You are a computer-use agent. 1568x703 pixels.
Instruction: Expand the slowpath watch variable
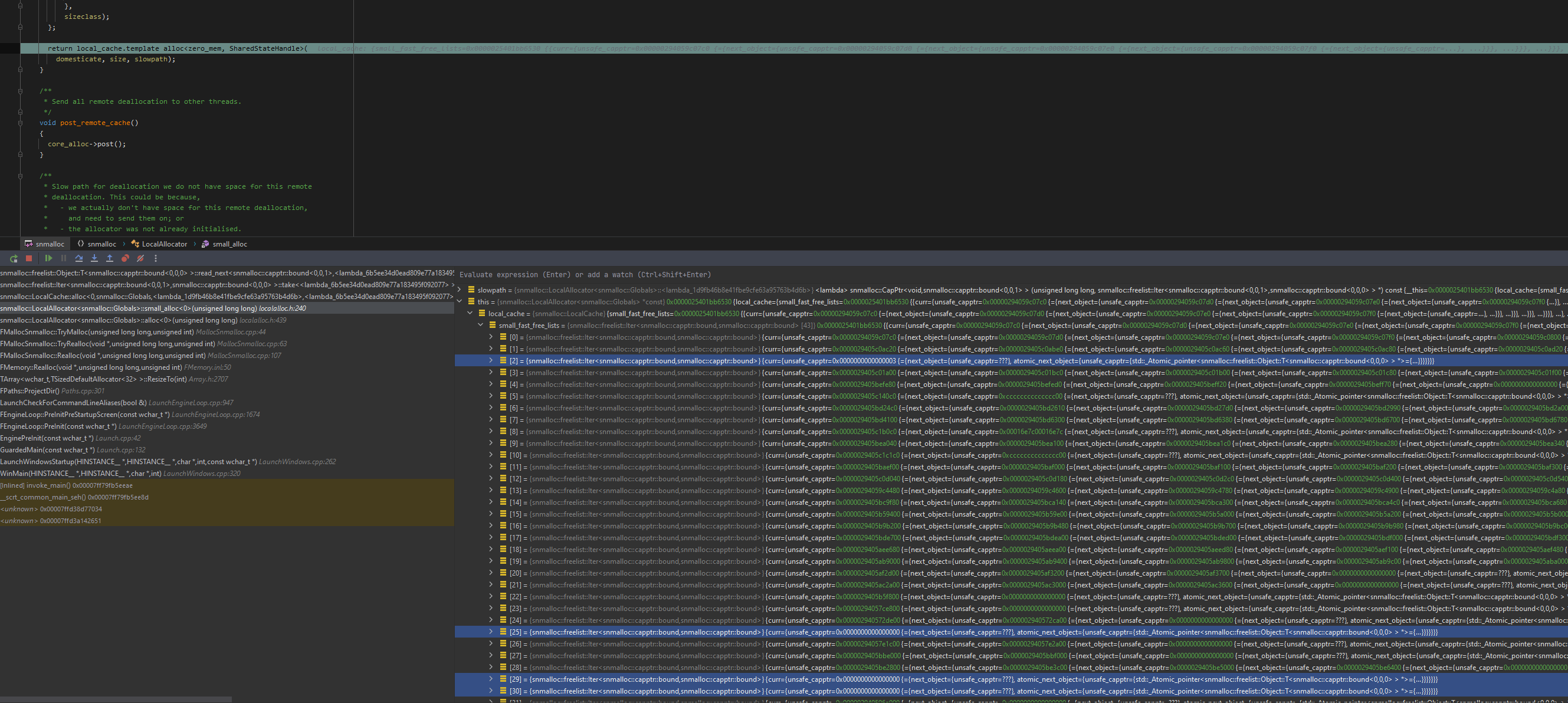click(x=461, y=290)
